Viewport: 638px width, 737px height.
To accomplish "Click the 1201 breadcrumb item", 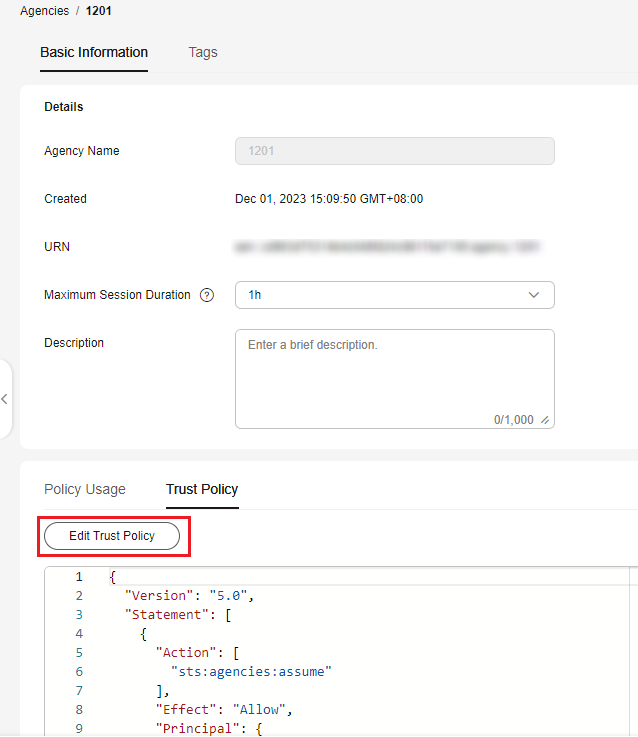I will pos(101,10).
